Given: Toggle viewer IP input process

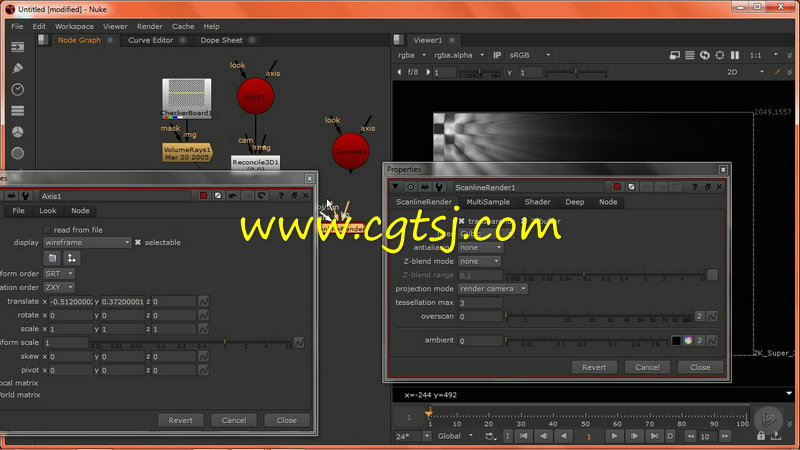Looking at the screenshot, I should point(497,55).
